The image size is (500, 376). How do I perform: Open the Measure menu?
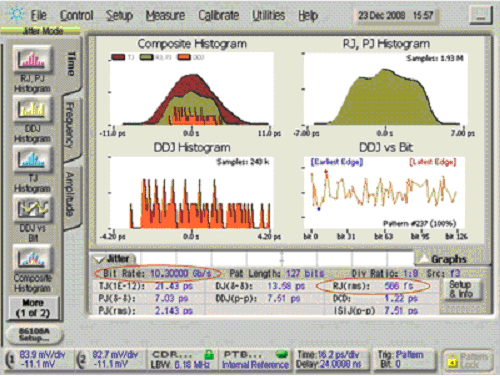[165, 15]
